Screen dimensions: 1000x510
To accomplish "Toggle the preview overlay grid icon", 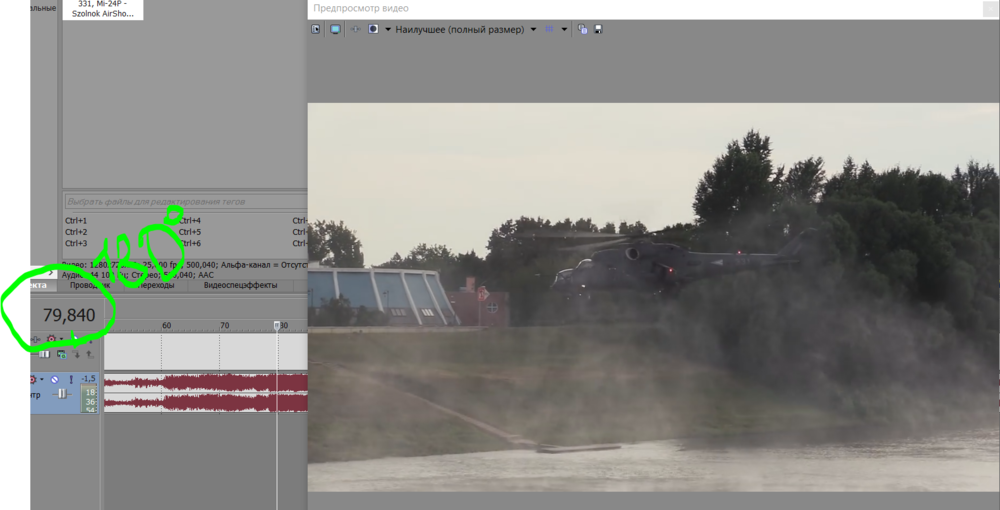I will [549, 29].
